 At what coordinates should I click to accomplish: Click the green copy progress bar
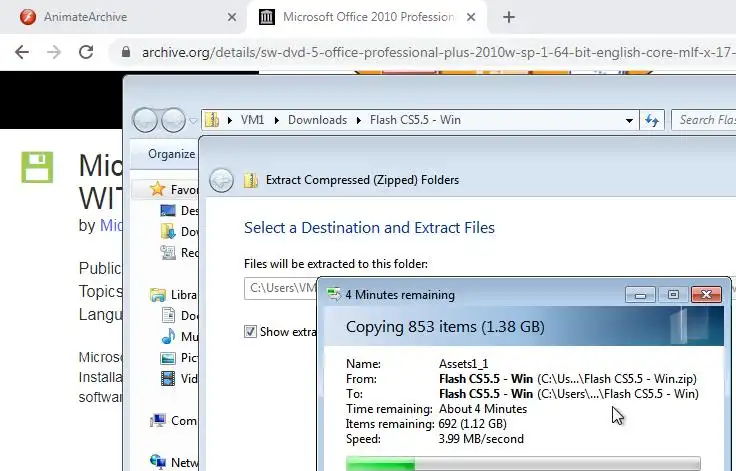pos(523,463)
